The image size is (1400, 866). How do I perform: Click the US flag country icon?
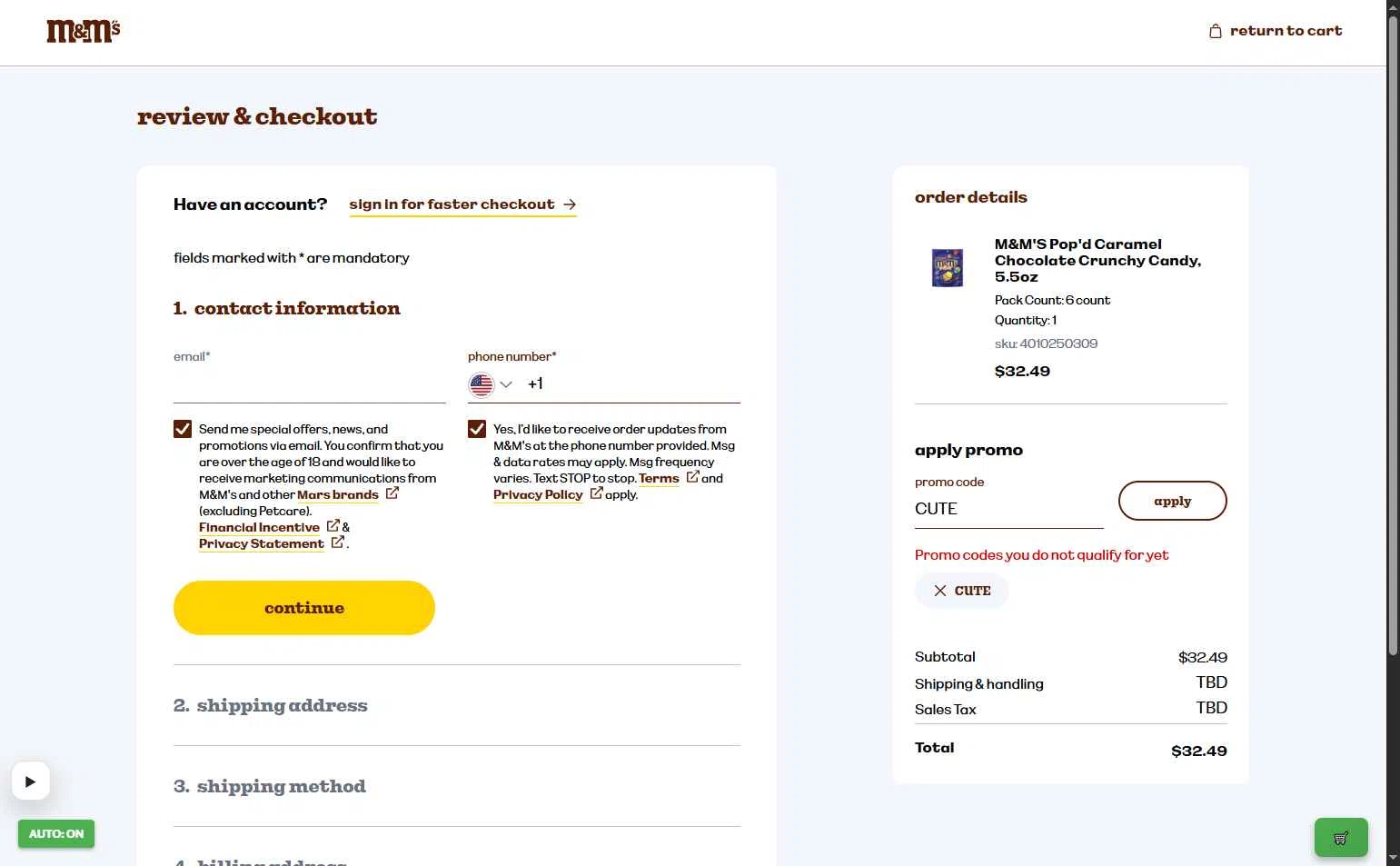[482, 384]
